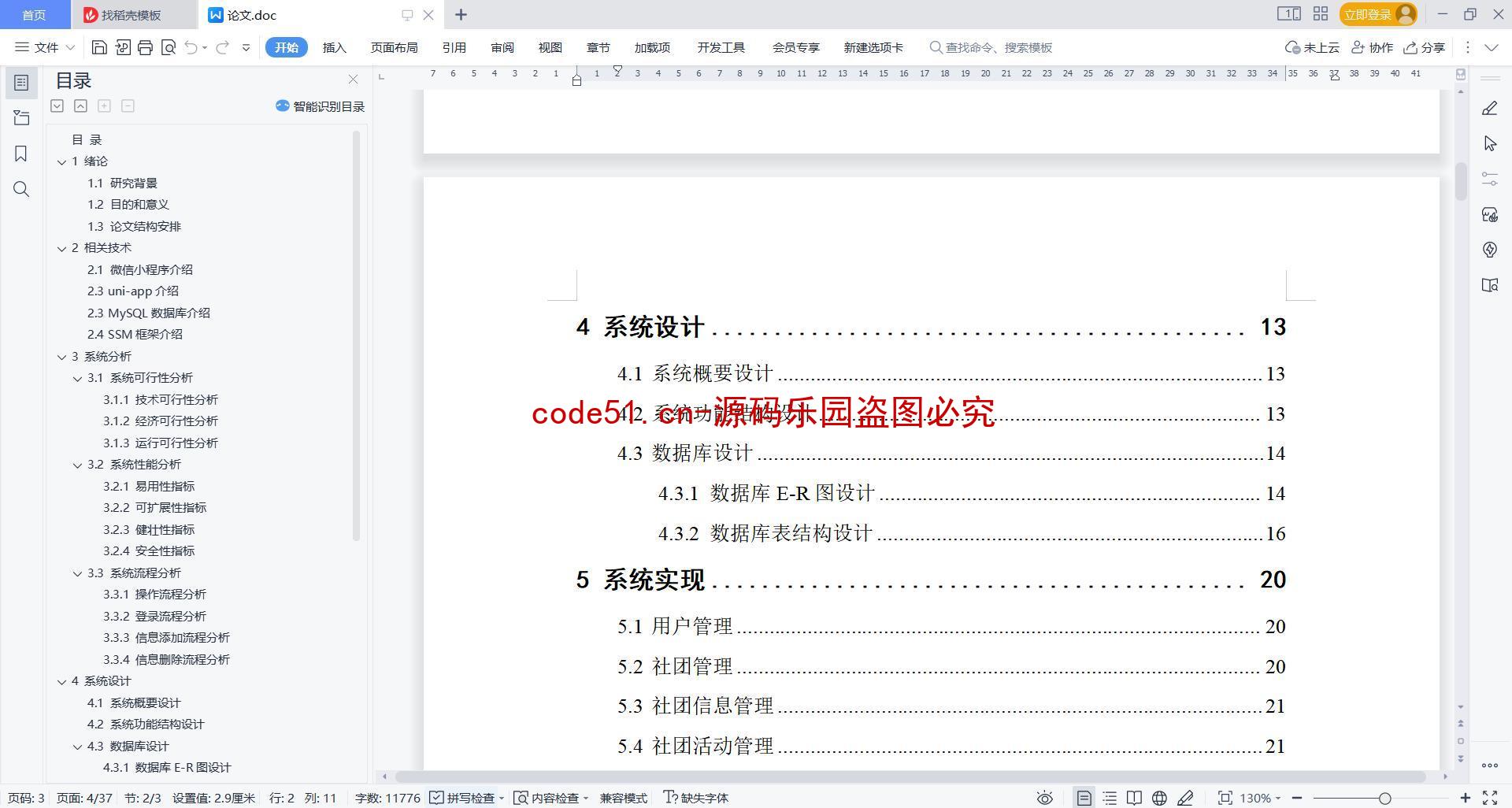Open the quick access toolbar customize arrow

(246, 48)
